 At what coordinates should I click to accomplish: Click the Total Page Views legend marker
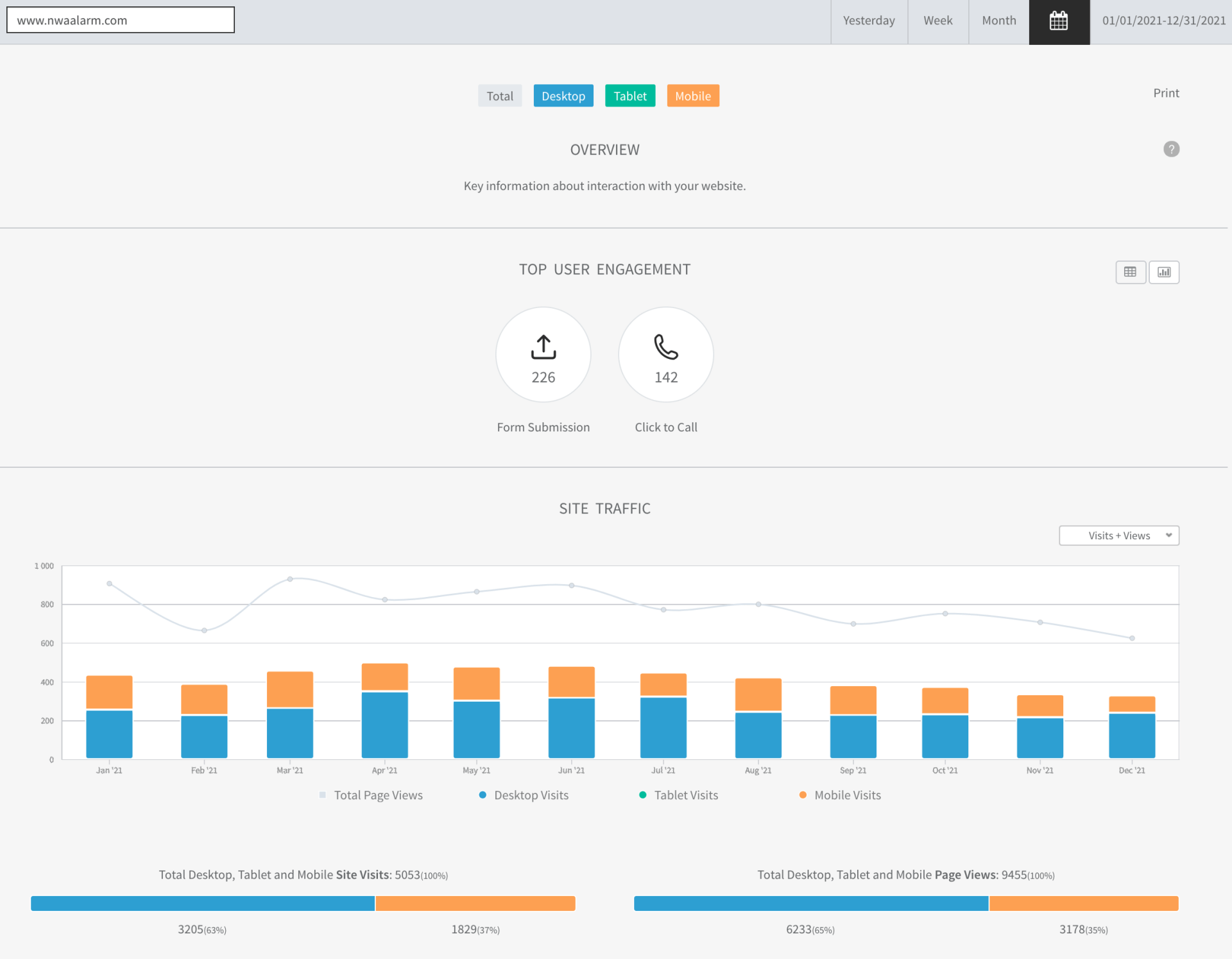tap(323, 795)
